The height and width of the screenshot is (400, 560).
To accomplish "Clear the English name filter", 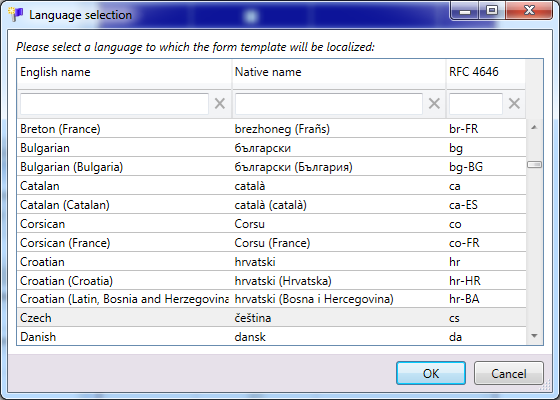I will coord(220,104).
